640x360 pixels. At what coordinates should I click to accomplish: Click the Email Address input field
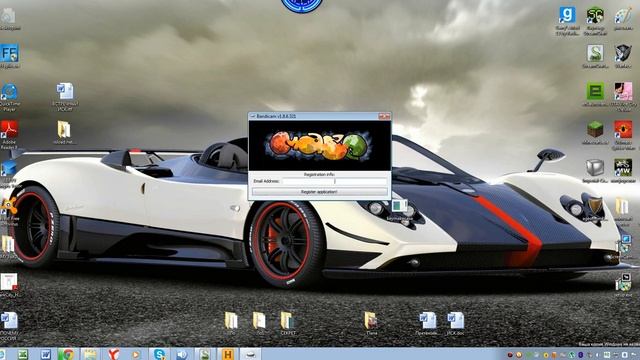(x=334, y=181)
